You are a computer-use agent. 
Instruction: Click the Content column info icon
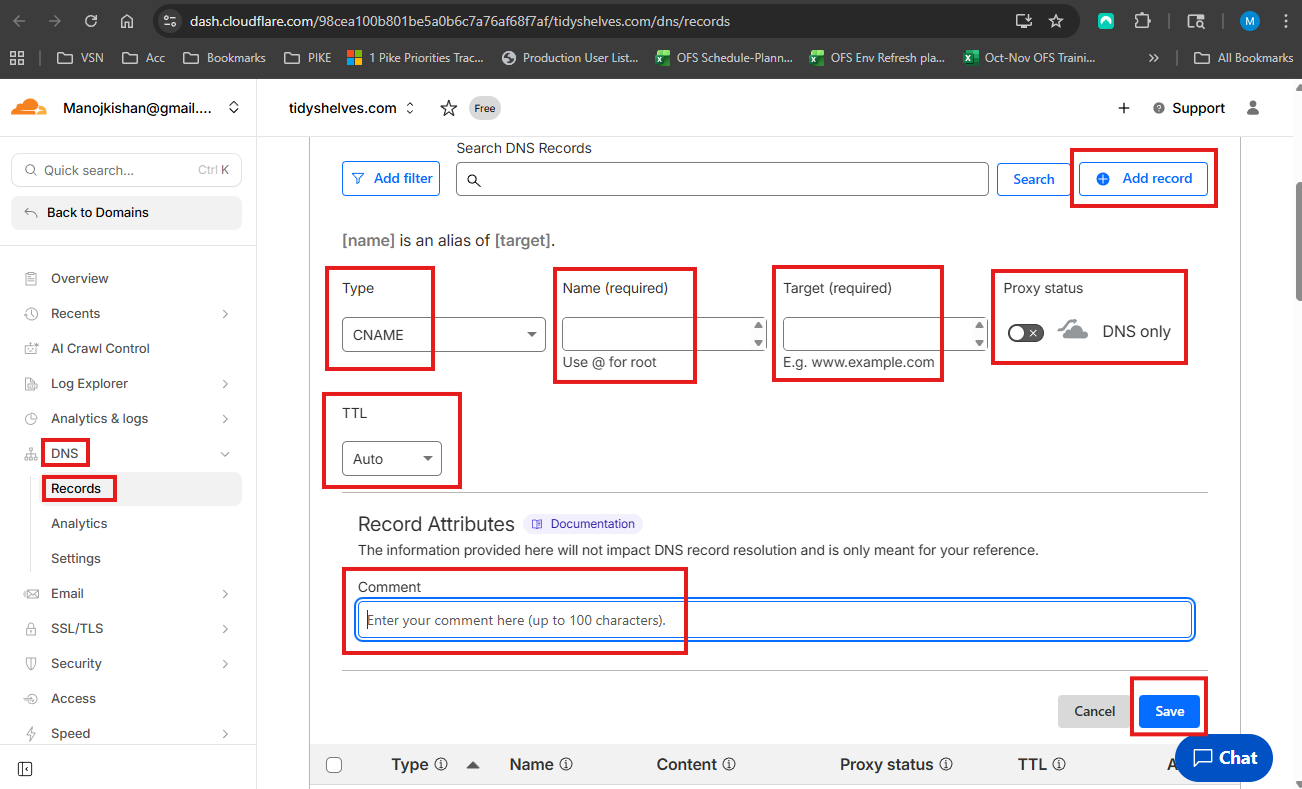pyautogui.click(x=729, y=765)
